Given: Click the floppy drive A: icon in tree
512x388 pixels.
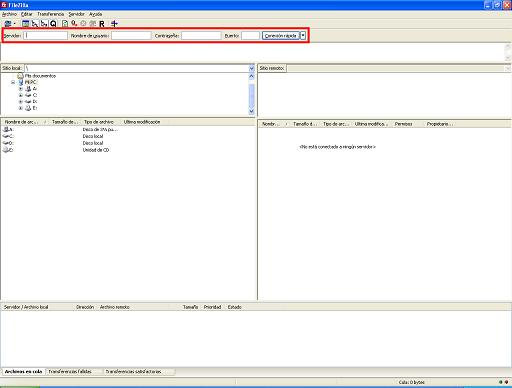Looking at the screenshot, I should click(x=28, y=89).
